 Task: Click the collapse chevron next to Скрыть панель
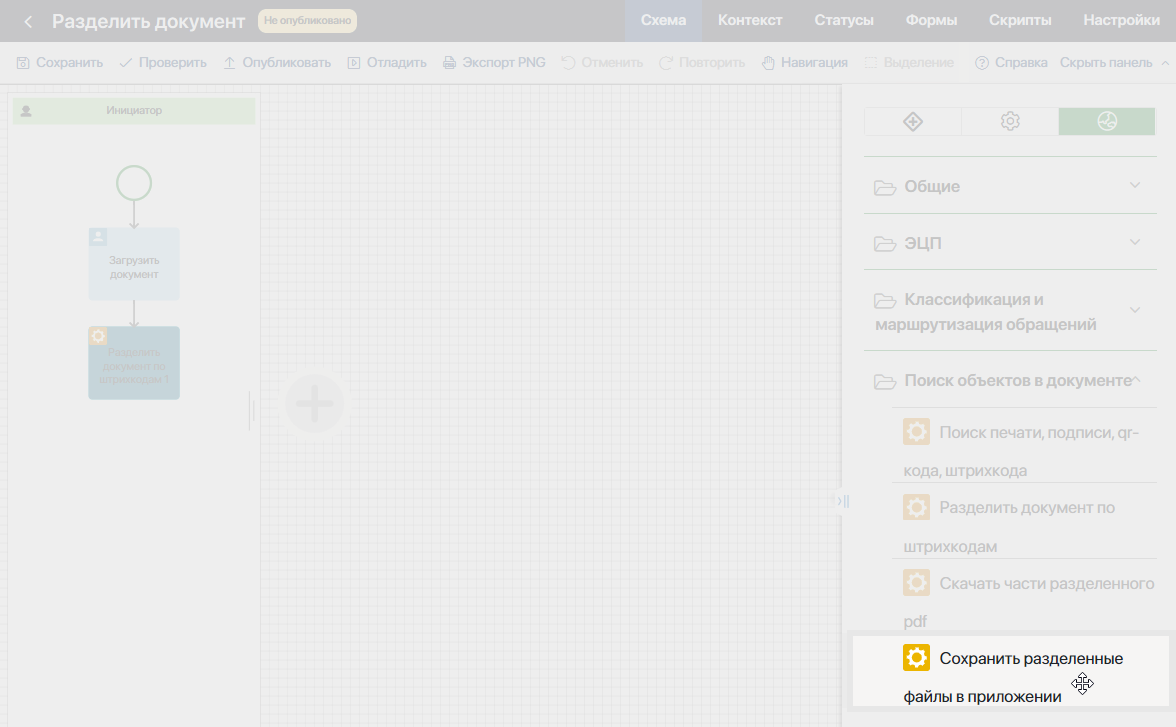point(1165,63)
